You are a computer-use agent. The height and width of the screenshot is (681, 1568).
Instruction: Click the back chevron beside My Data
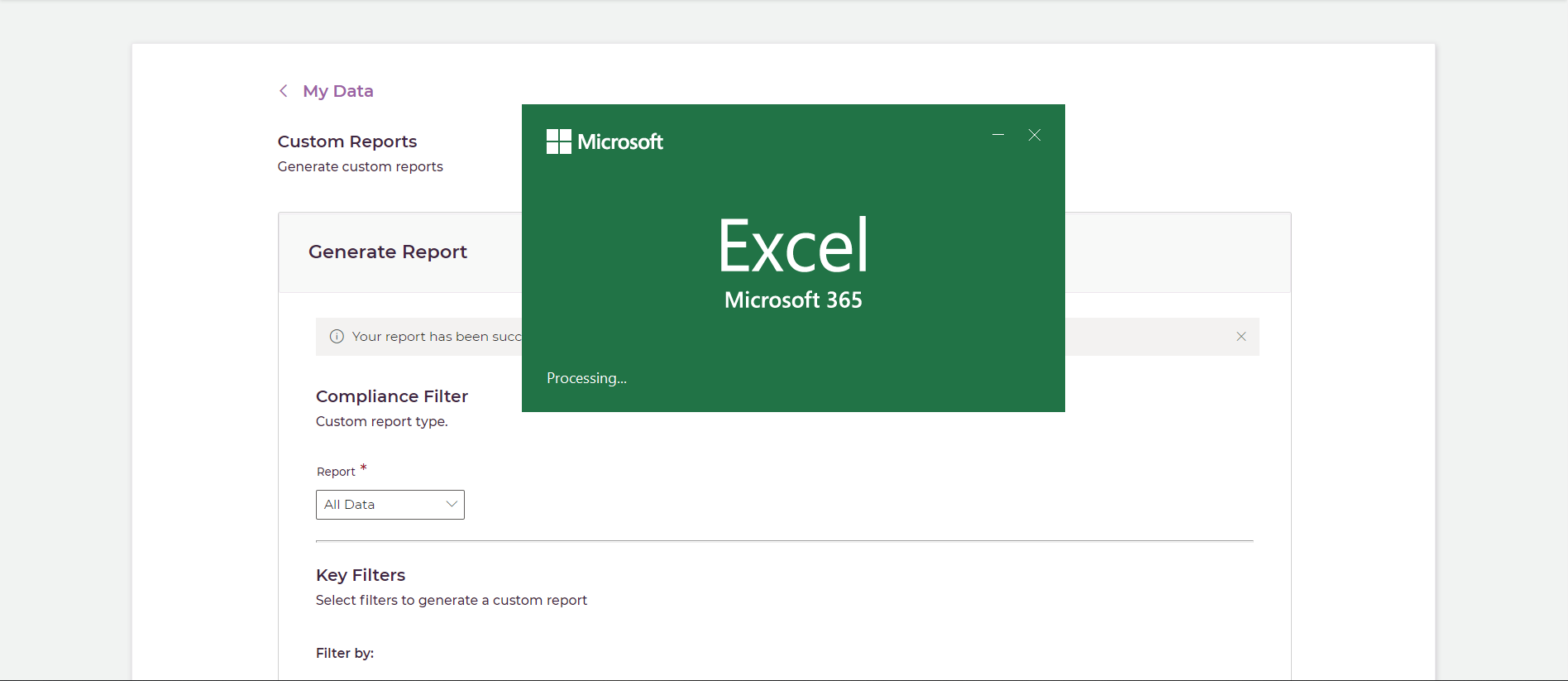(x=283, y=91)
